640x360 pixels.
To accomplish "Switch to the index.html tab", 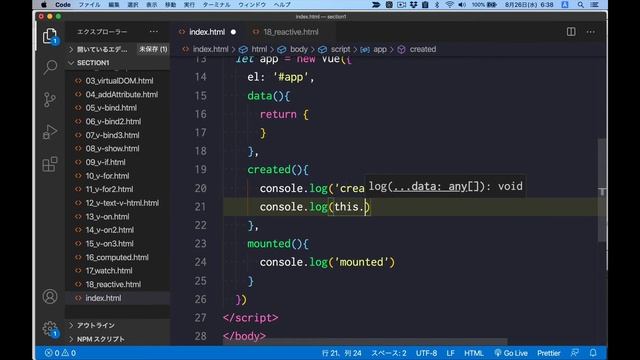I will (207, 32).
